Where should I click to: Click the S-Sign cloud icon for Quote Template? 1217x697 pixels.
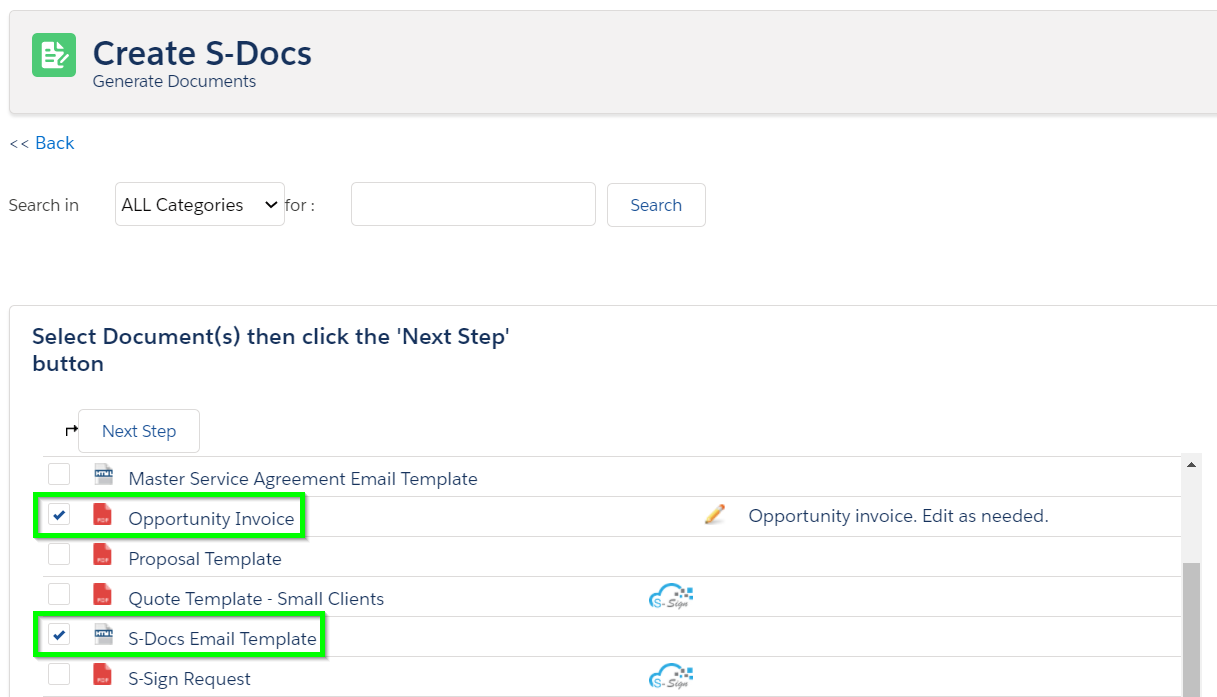(x=671, y=597)
